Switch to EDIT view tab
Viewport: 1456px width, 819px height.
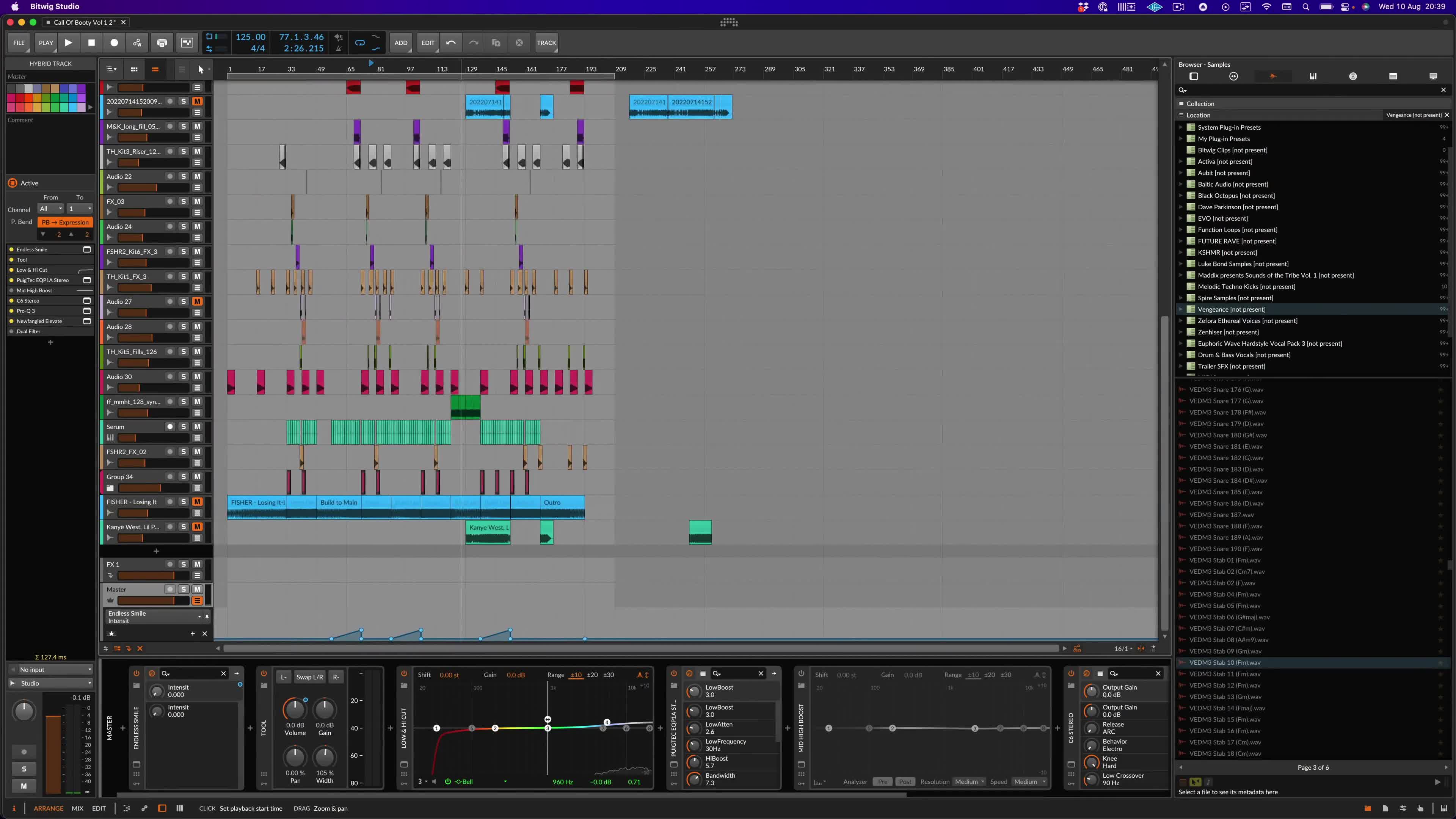click(99, 808)
